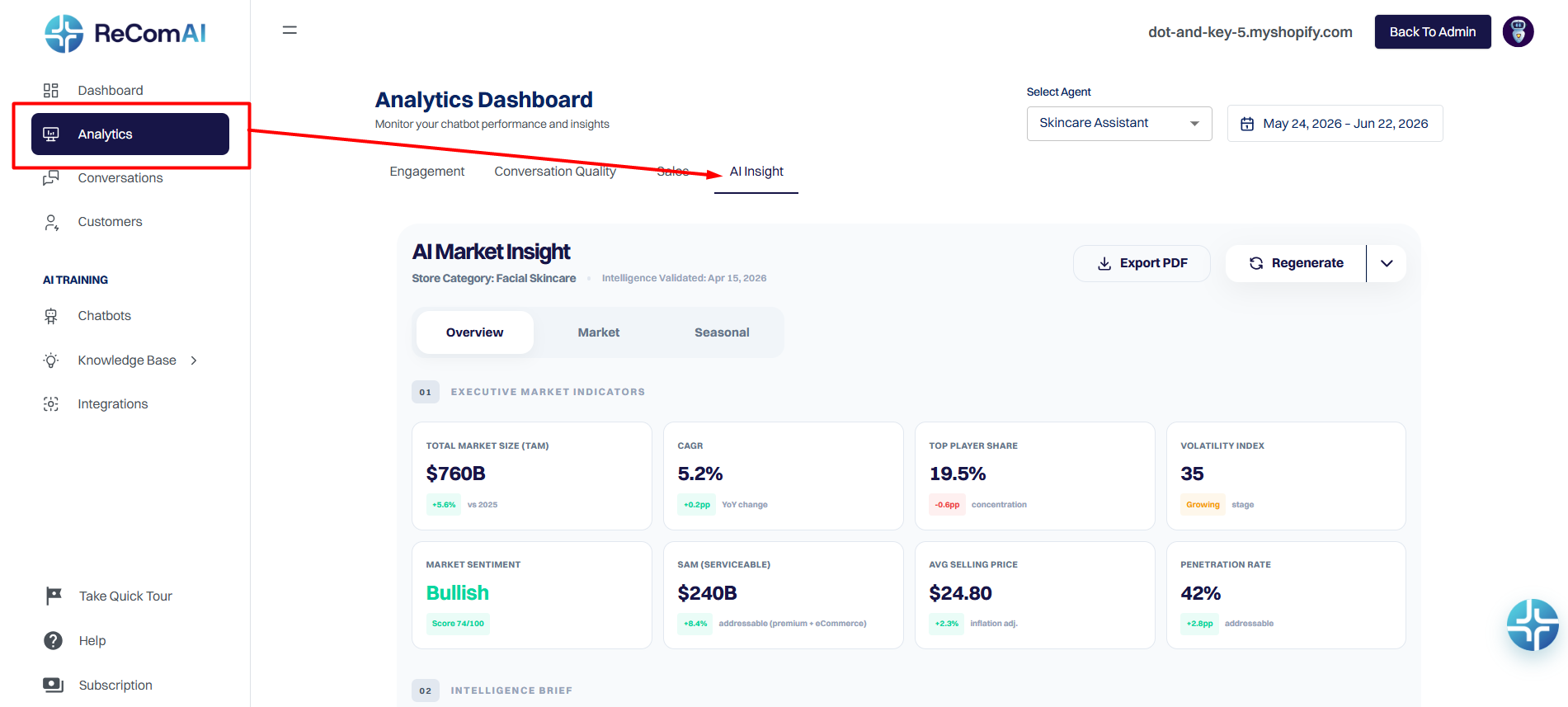Viewport: 1568px width, 707px height.
Task: Expand the Knowledge Base submenu arrow
Action: pyautogui.click(x=194, y=361)
